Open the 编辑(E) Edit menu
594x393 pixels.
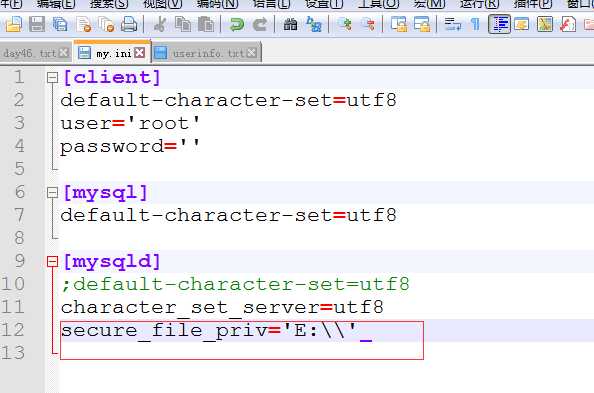[x=56, y=4]
